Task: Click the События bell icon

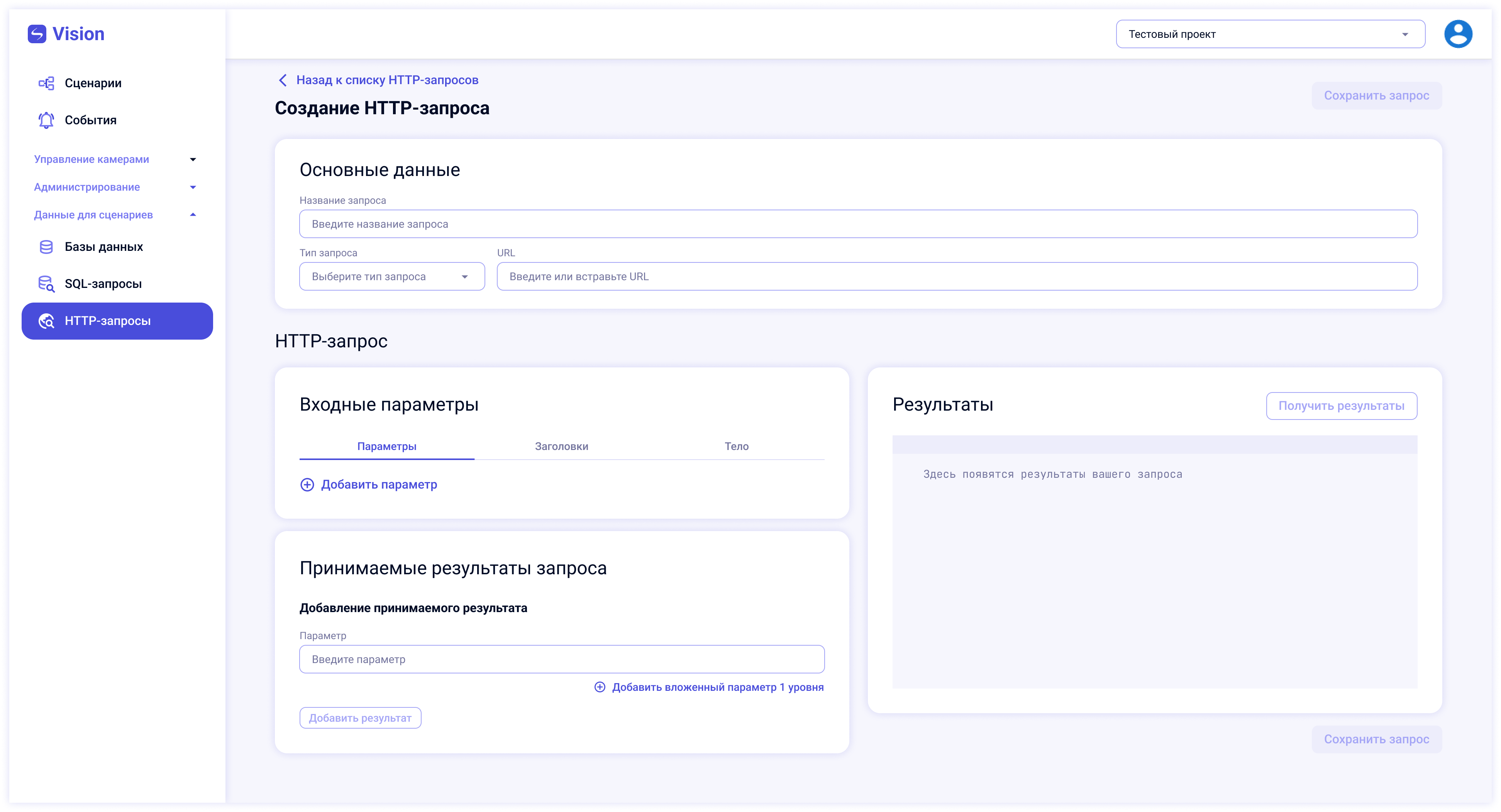Action: tap(46, 120)
